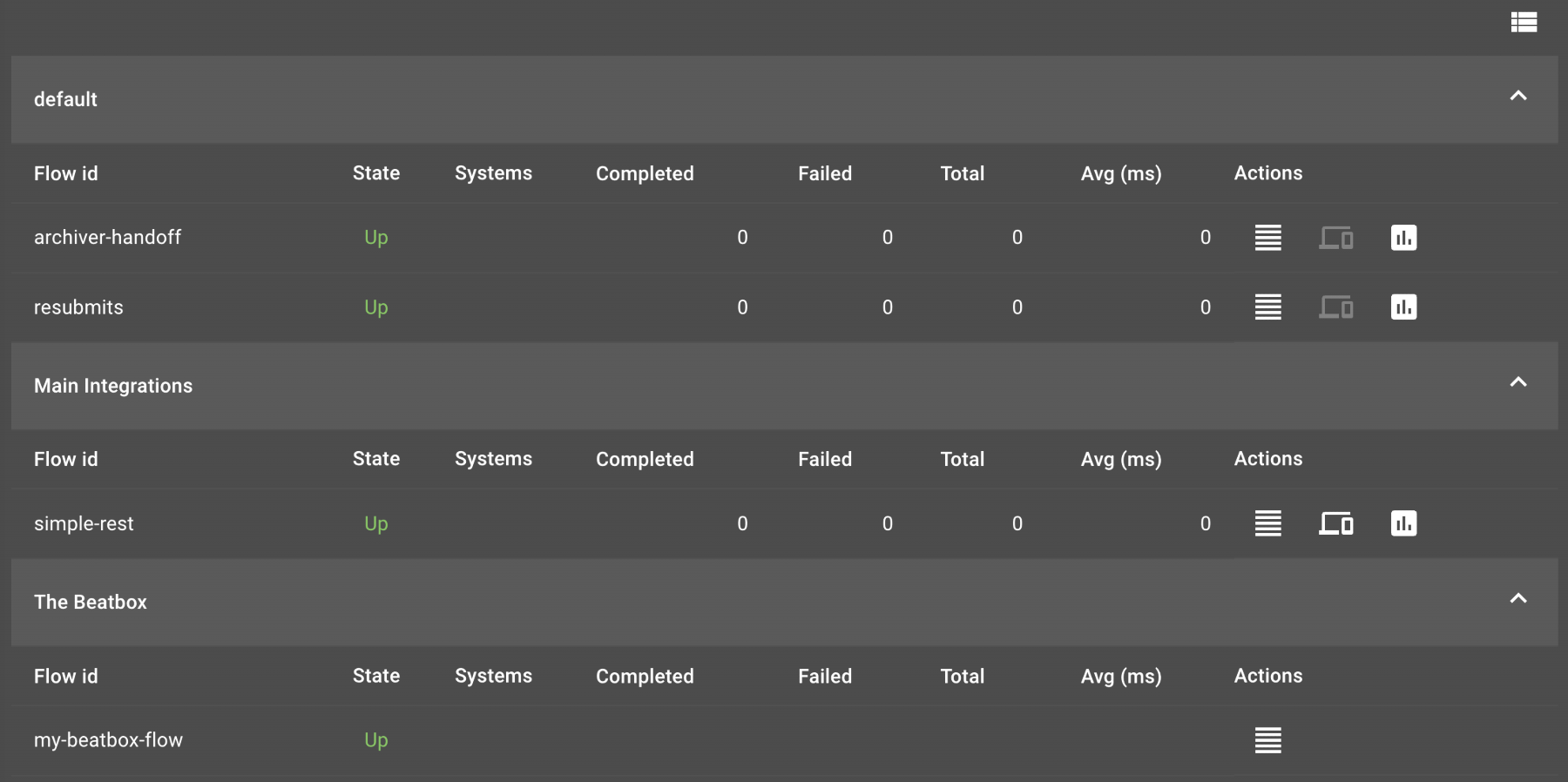The width and height of the screenshot is (1568, 782).
Task: Open logs for my-beatbox-flow
Action: [x=1267, y=739]
